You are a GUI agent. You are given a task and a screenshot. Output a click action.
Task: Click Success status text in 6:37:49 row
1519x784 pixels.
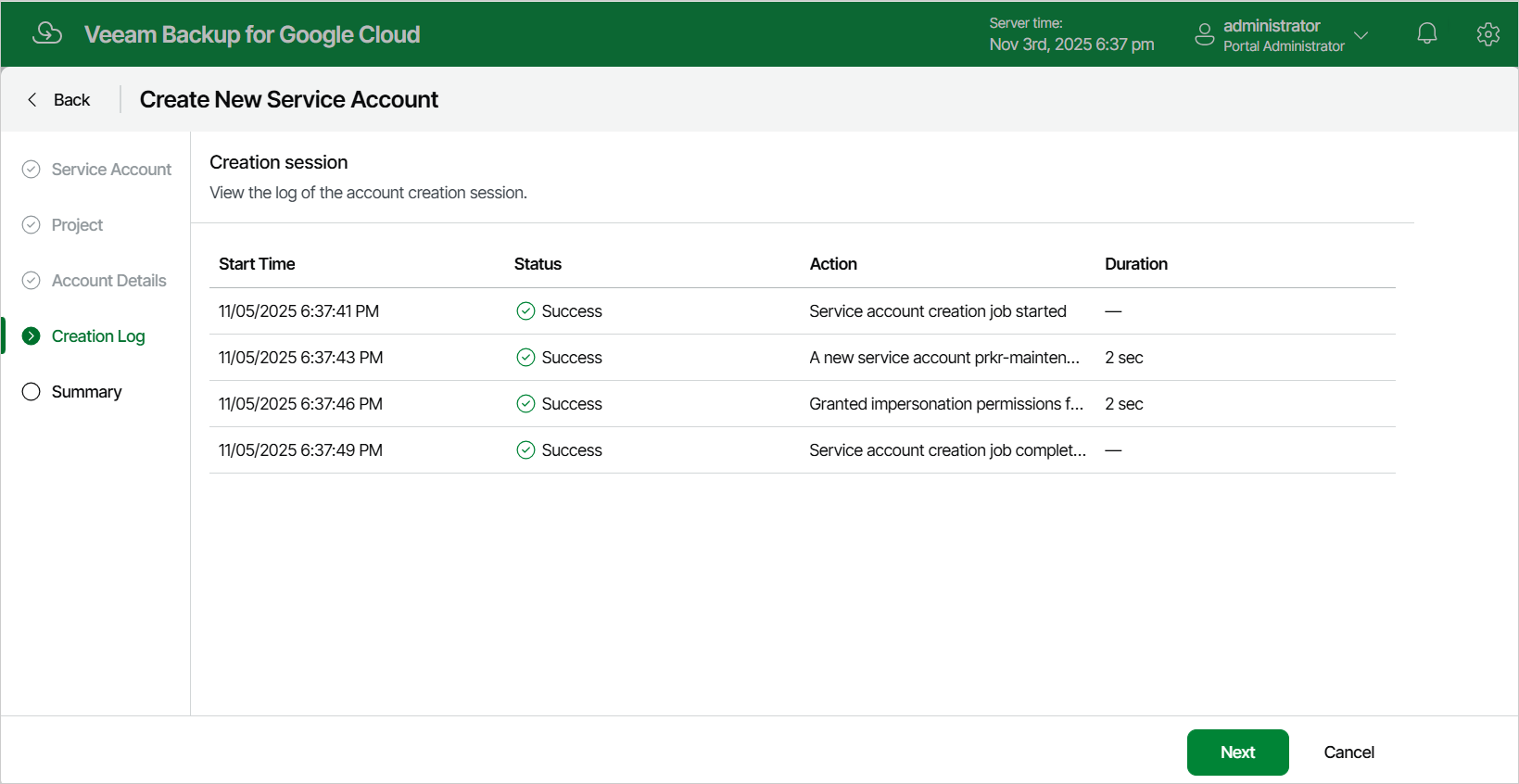572,450
